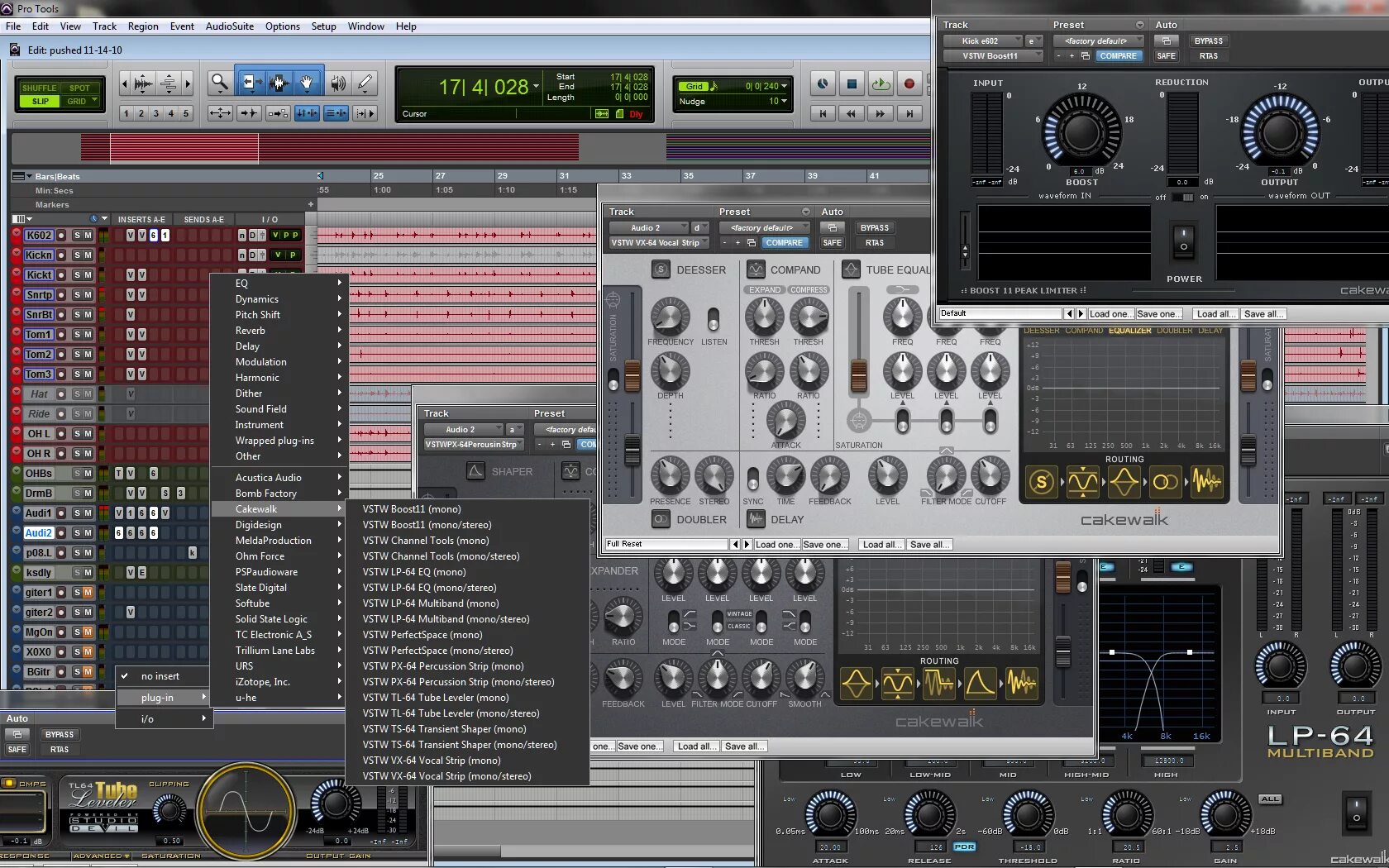Select the Scrubber speaker tool
Viewport: 1389px width, 868px height.
tap(337, 83)
